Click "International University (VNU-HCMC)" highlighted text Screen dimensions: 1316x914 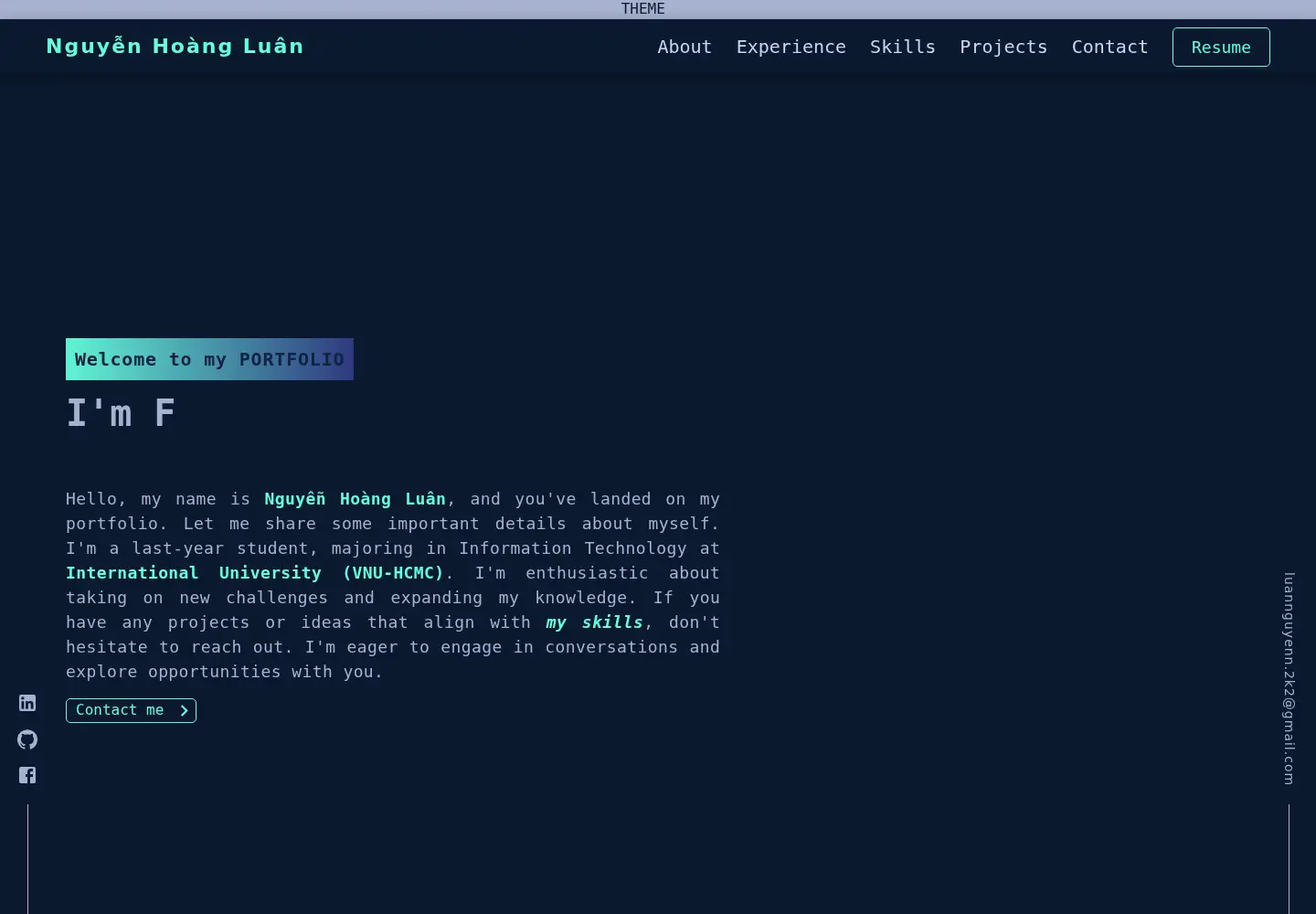[255, 573]
